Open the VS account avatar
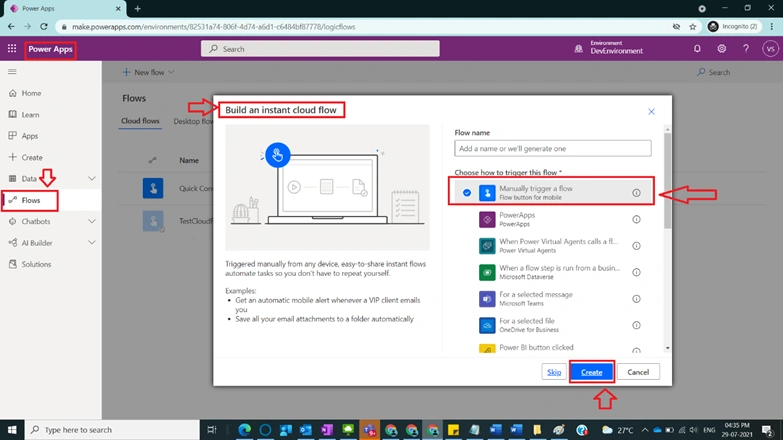 tap(770, 49)
